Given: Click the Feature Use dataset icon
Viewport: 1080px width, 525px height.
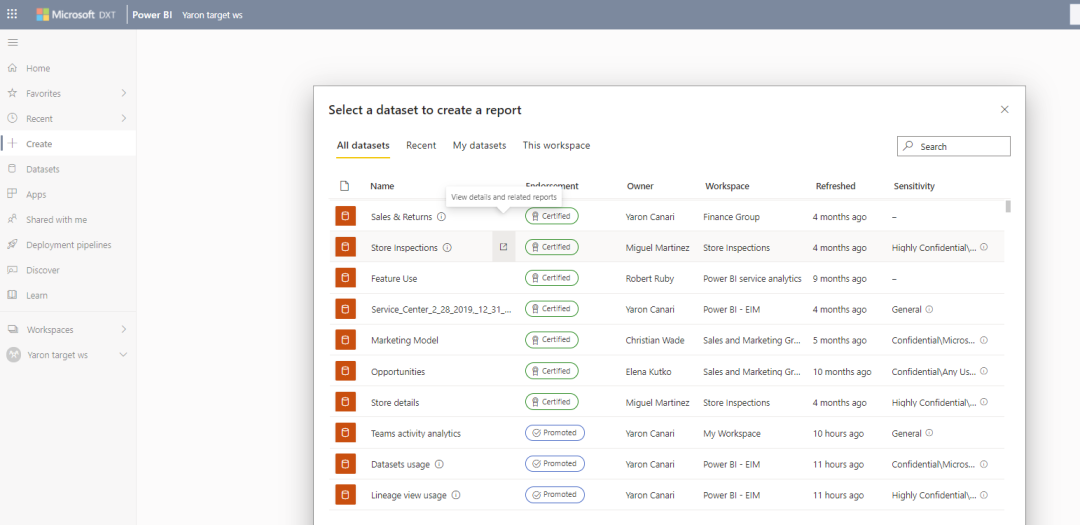Looking at the screenshot, I should [345, 278].
